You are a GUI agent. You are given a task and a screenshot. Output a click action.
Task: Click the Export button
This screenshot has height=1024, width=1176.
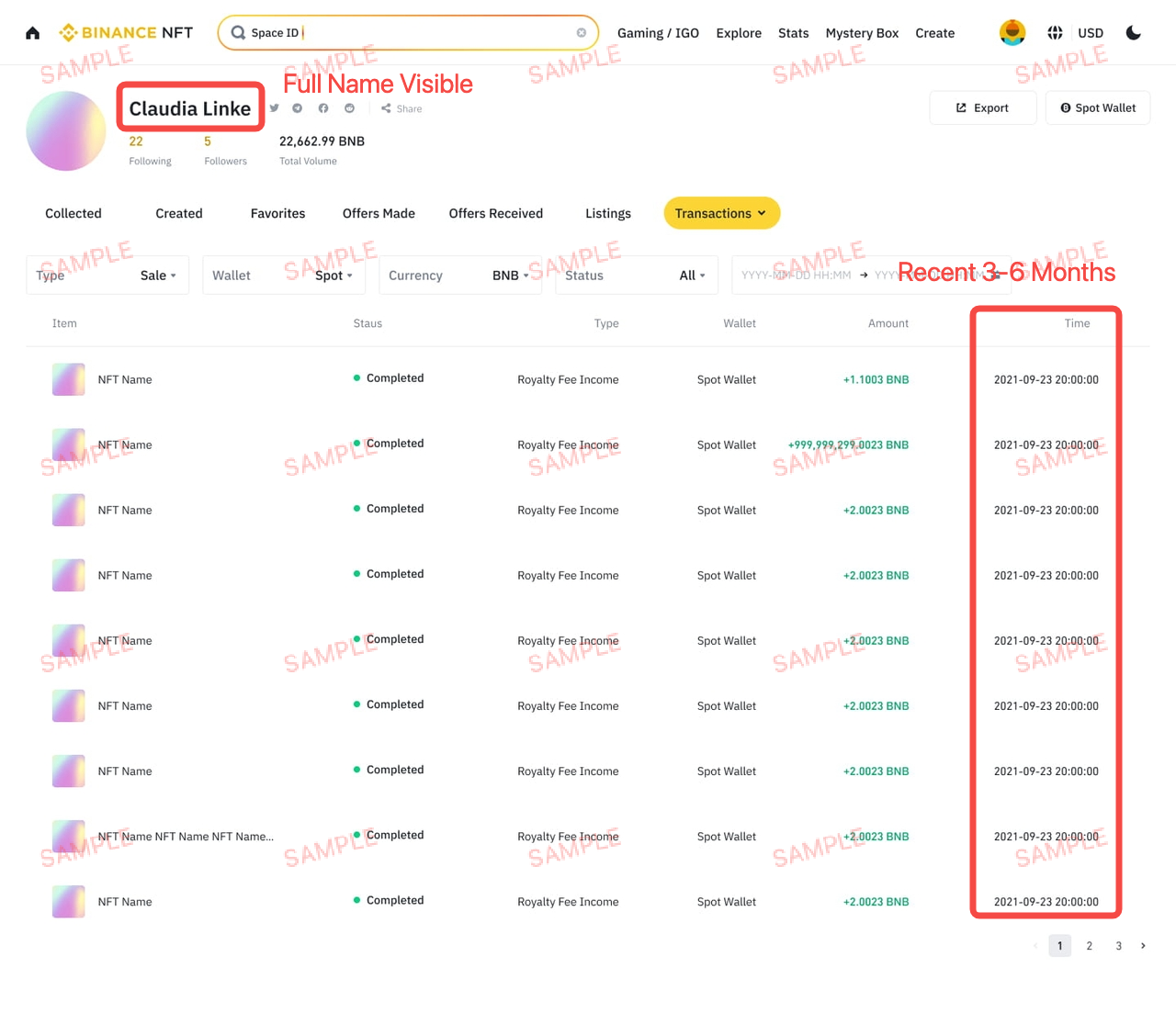(983, 107)
